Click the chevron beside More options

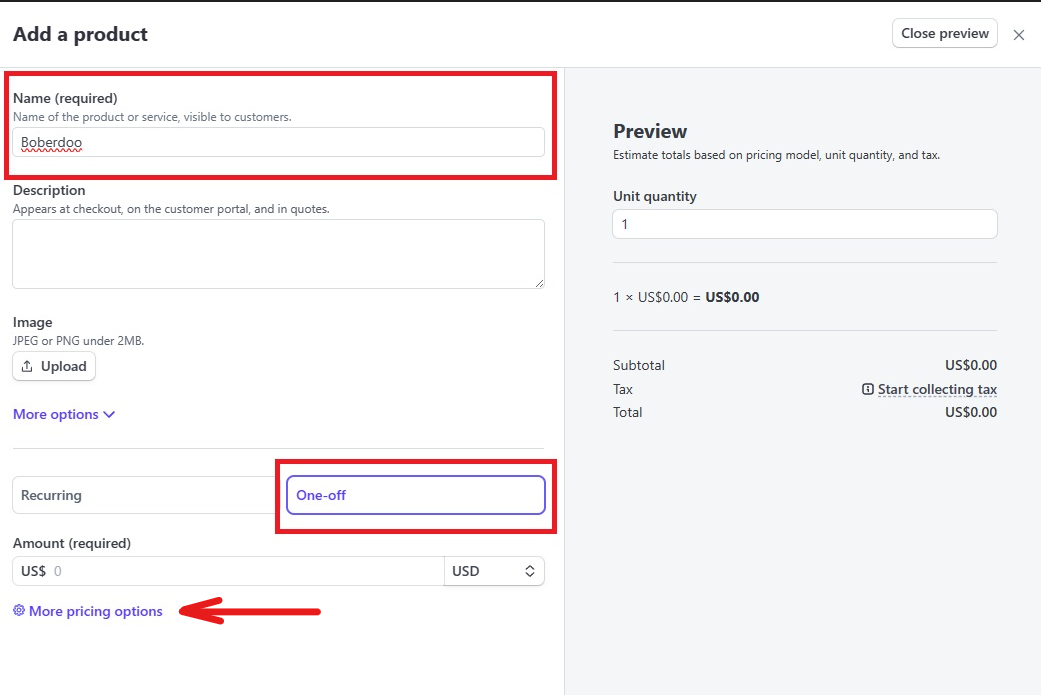109,414
